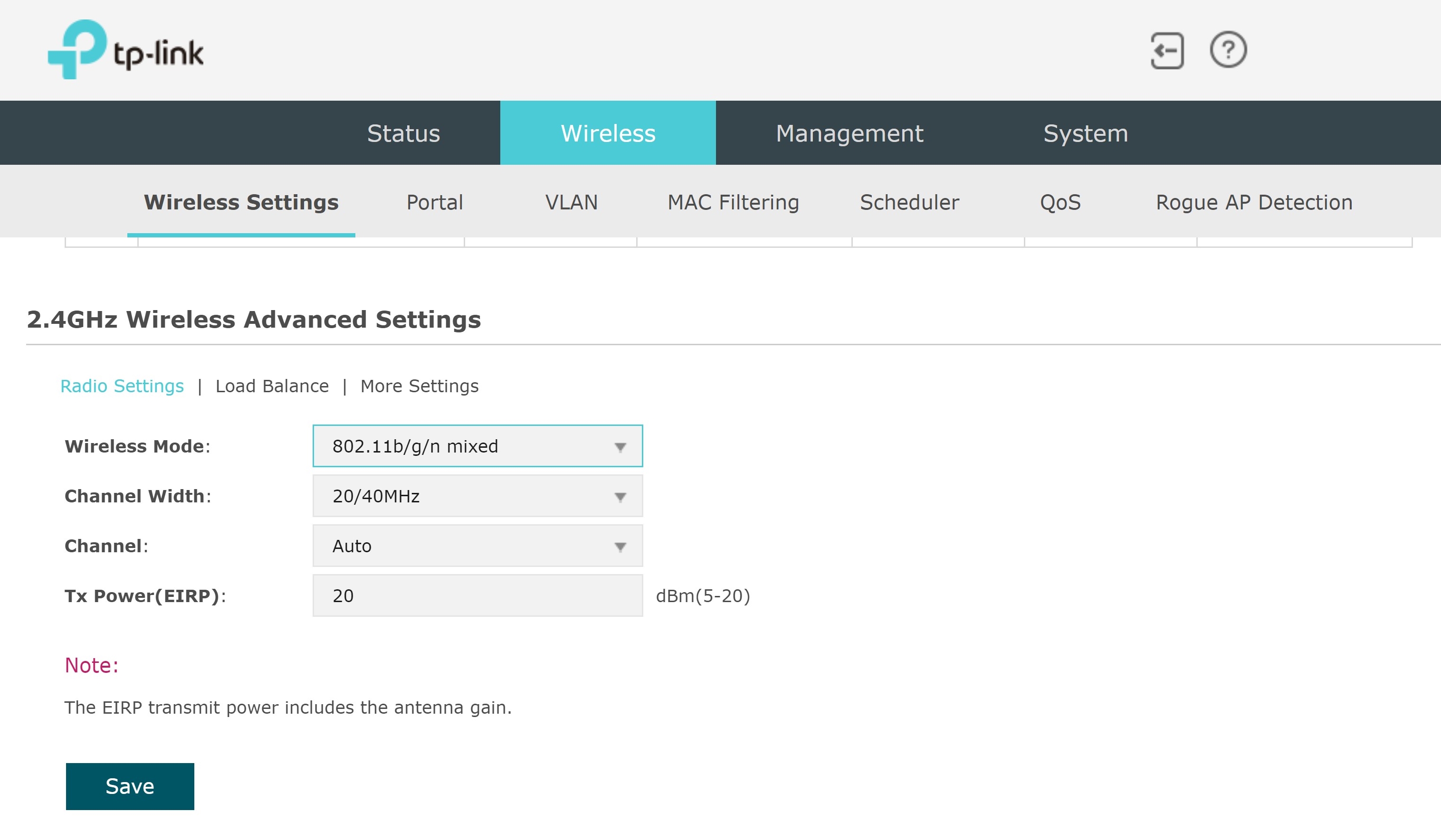
Task: Switch to the Status tab
Action: 403,133
